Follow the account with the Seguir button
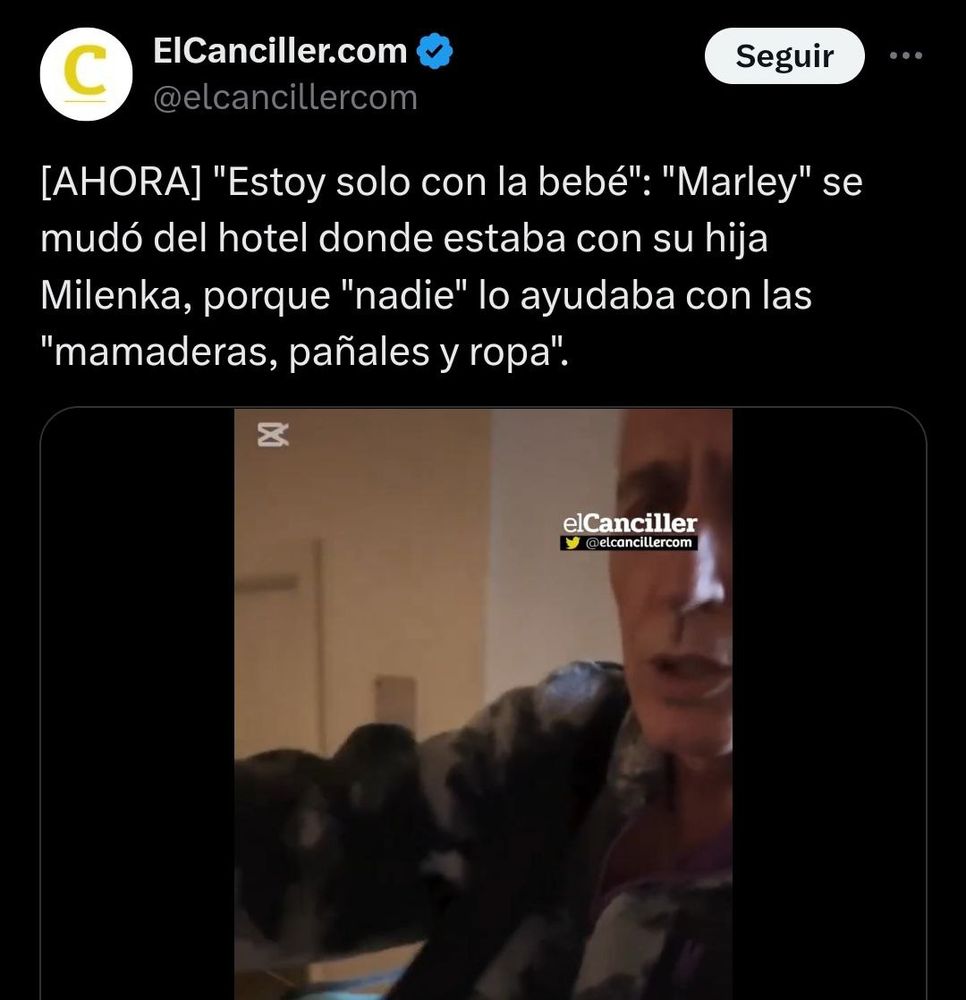 click(x=784, y=55)
